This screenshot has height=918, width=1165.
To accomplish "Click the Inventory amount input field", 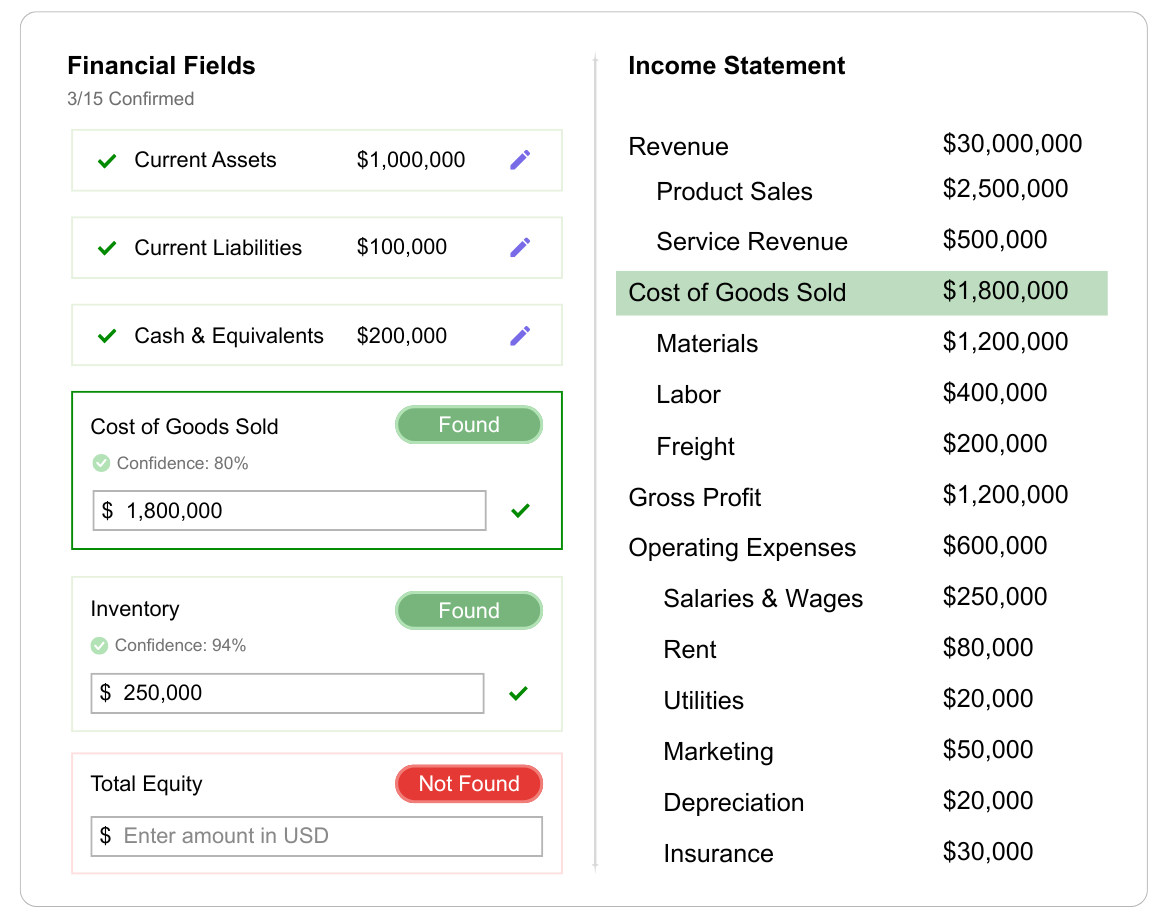I will pyautogui.click(x=288, y=693).
